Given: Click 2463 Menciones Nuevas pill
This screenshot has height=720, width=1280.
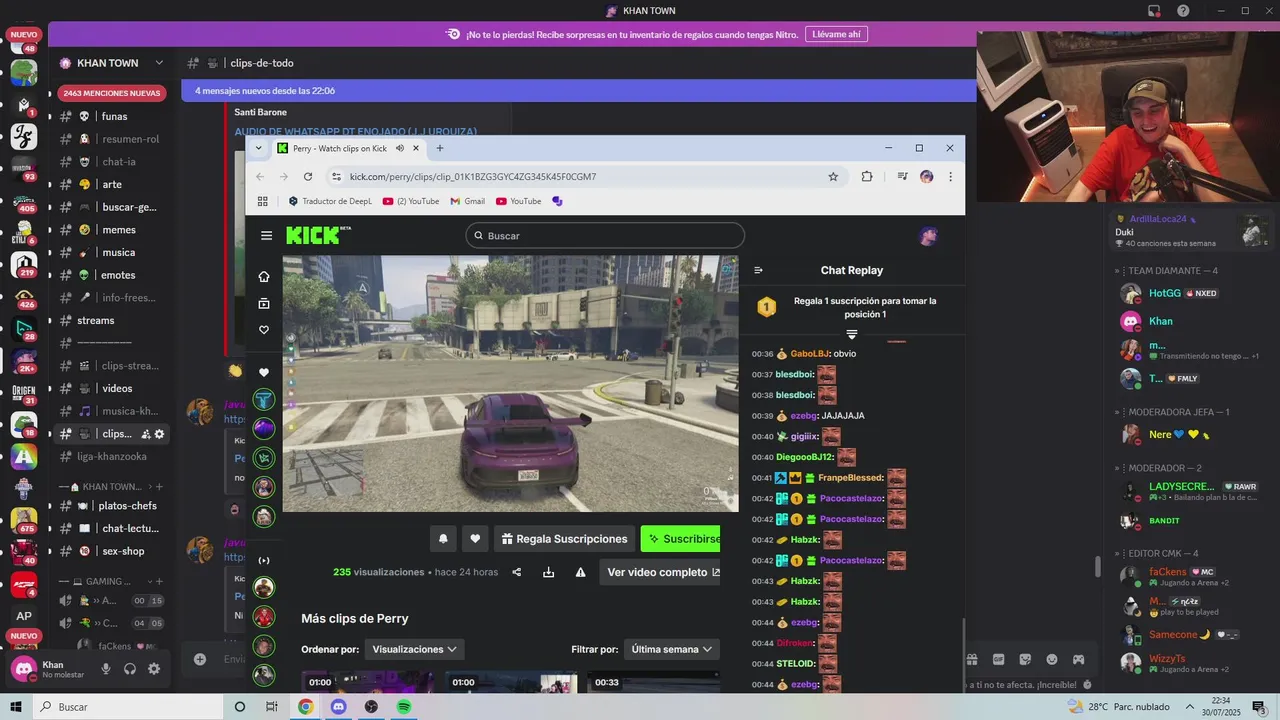Looking at the screenshot, I should [x=111, y=93].
